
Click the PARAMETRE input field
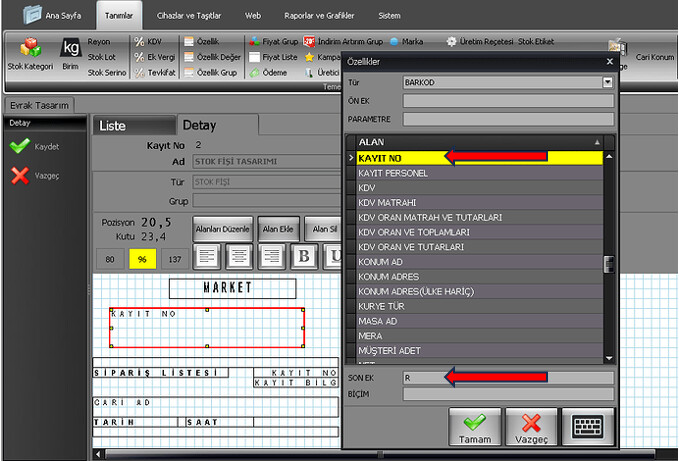(508, 119)
